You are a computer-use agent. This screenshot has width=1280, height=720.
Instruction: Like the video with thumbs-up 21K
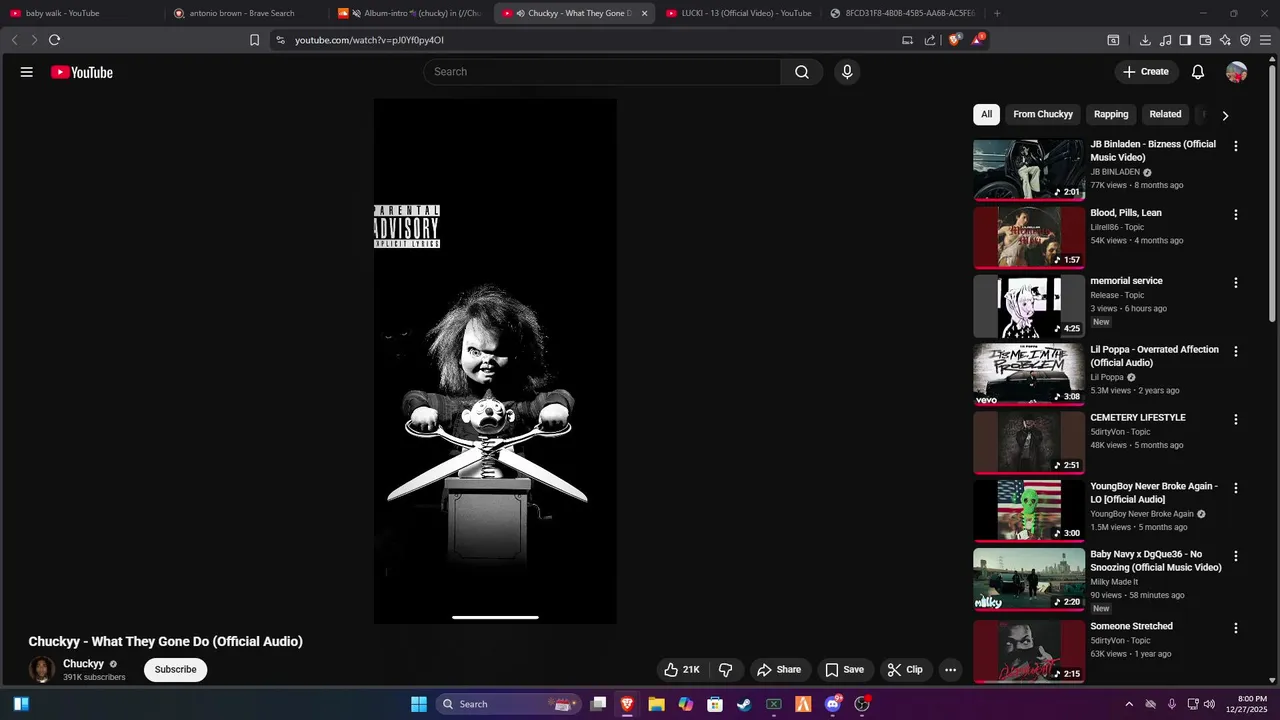[x=682, y=670]
